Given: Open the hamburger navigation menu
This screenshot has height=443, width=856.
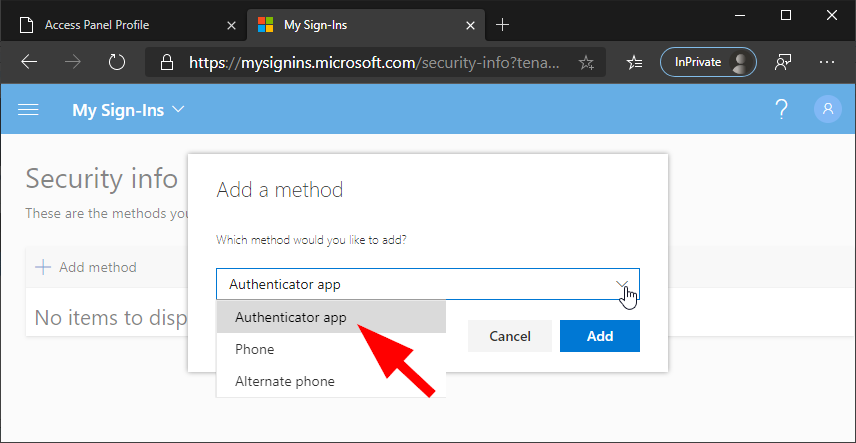Looking at the screenshot, I should point(29,110).
